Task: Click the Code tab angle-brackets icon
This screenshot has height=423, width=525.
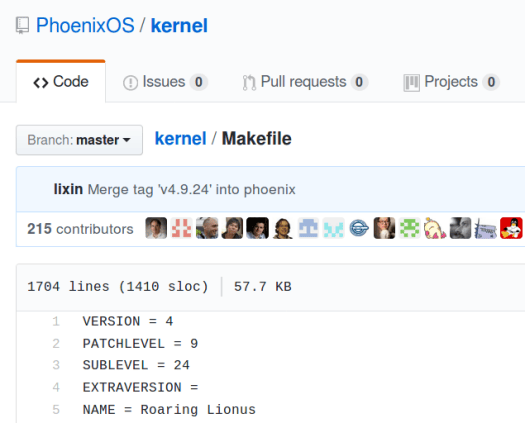Action: pos(41,83)
